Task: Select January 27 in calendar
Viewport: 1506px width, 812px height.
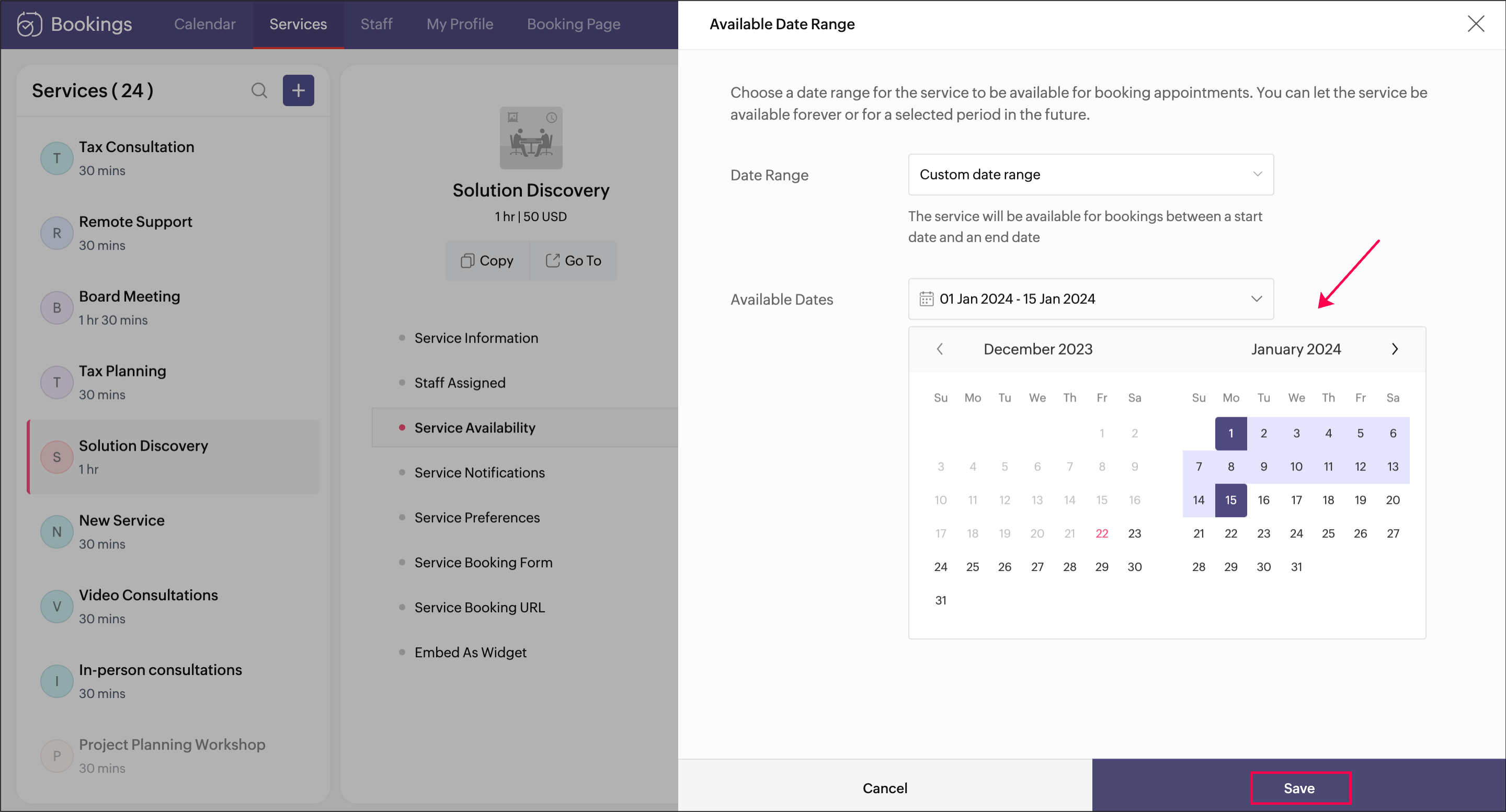Action: click(x=1393, y=533)
